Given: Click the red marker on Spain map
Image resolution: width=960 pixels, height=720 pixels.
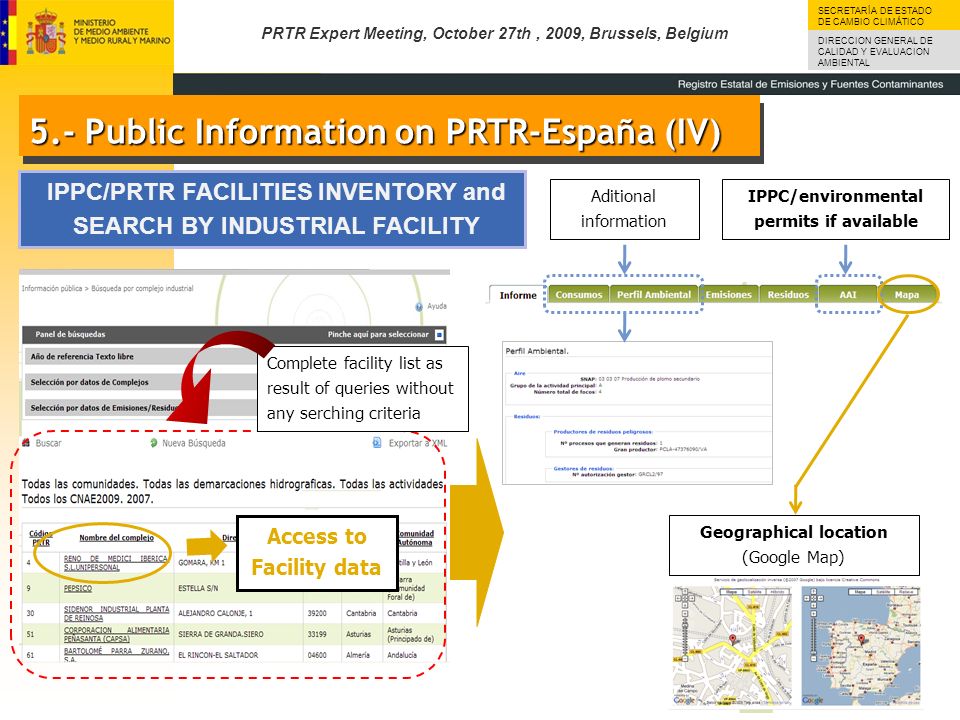Looking at the screenshot, I should coord(861,640).
